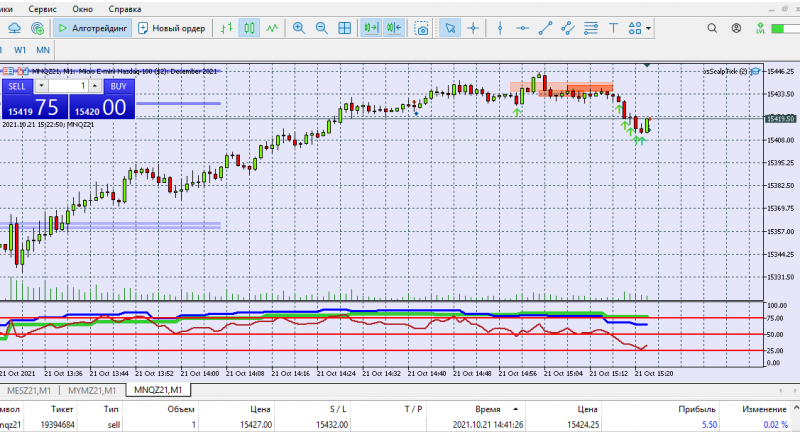The image size is (800, 432).
Task: Click the one-click trading icon beside chart title
Action: 23,71
